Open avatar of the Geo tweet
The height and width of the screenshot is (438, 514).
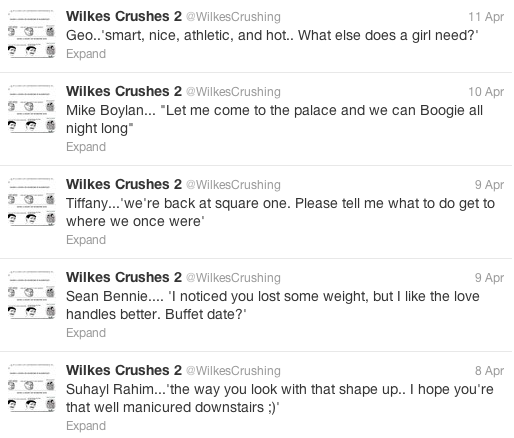point(32,34)
